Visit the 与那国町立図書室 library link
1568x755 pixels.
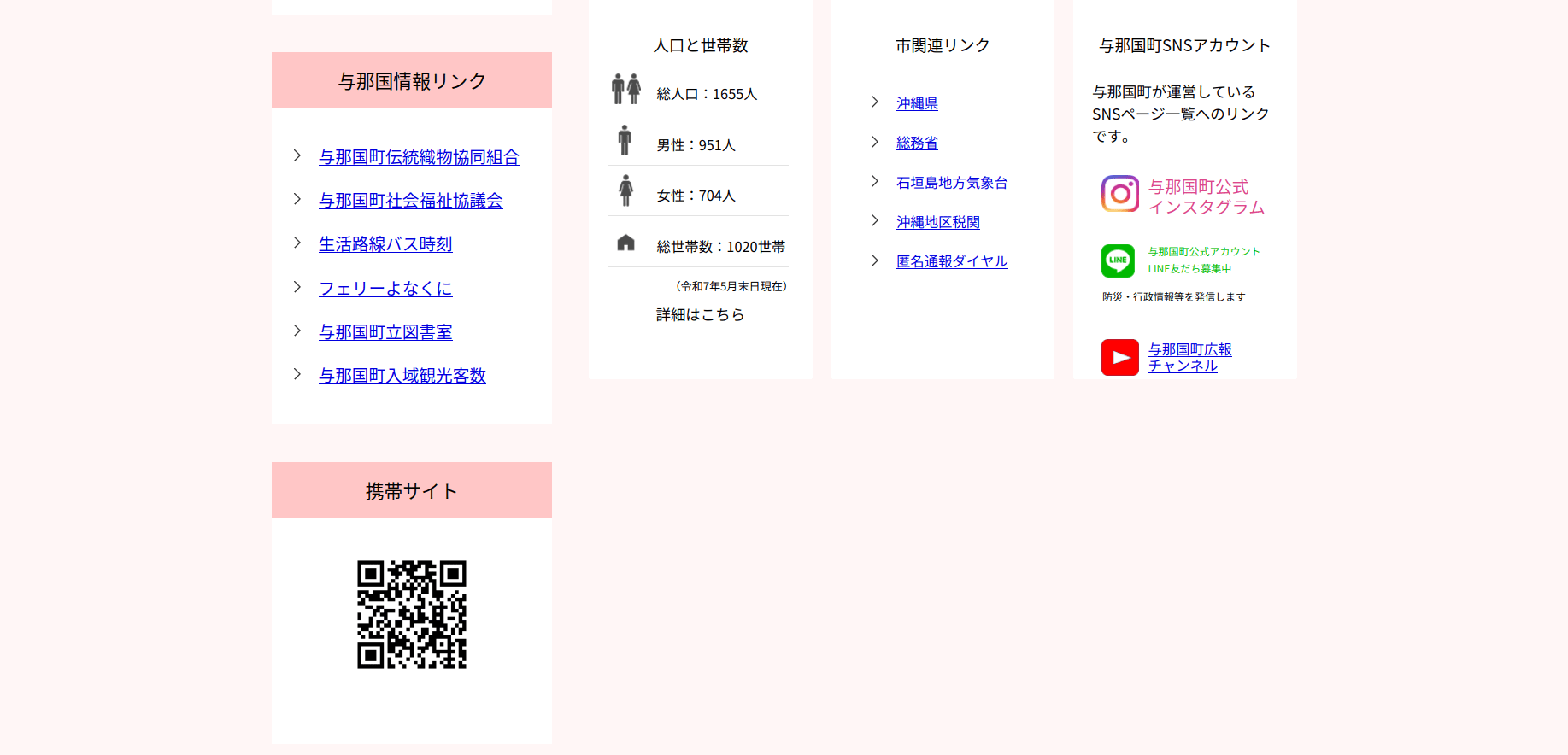[x=385, y=332]
